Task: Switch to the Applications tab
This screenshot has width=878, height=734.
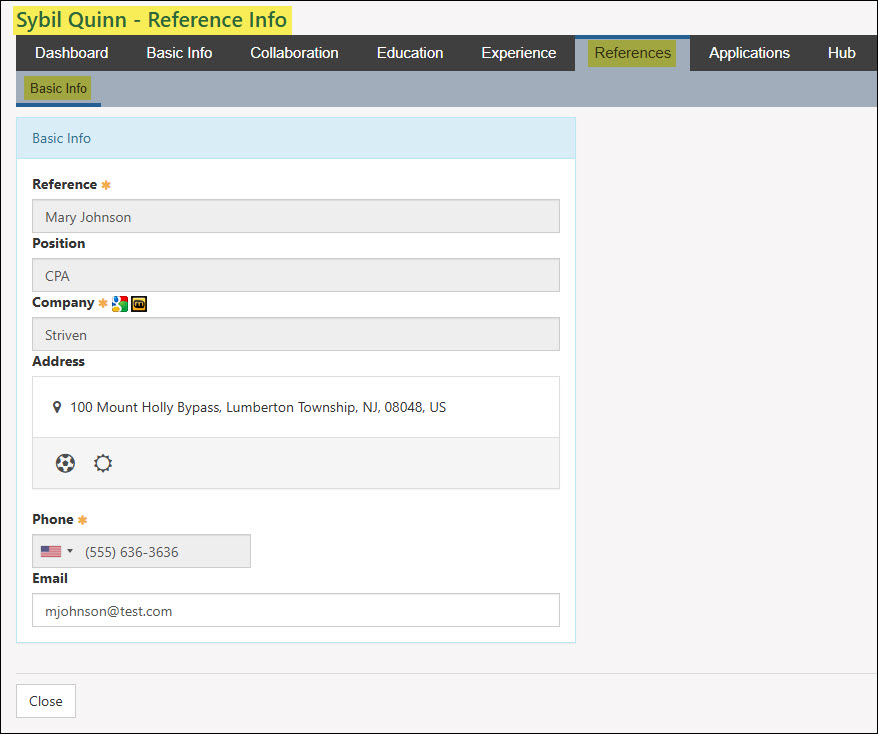Action: 749,53
